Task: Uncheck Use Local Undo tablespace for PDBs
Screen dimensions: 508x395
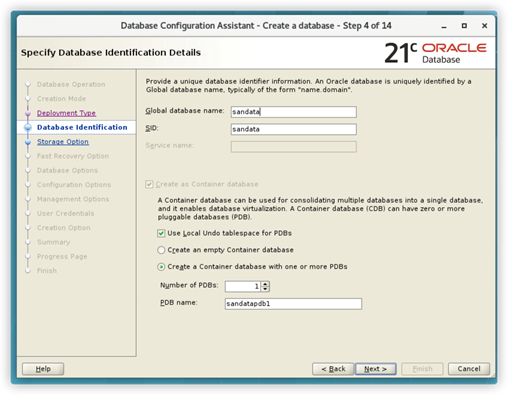Action: pyautogui.click(x=161, y=233)
